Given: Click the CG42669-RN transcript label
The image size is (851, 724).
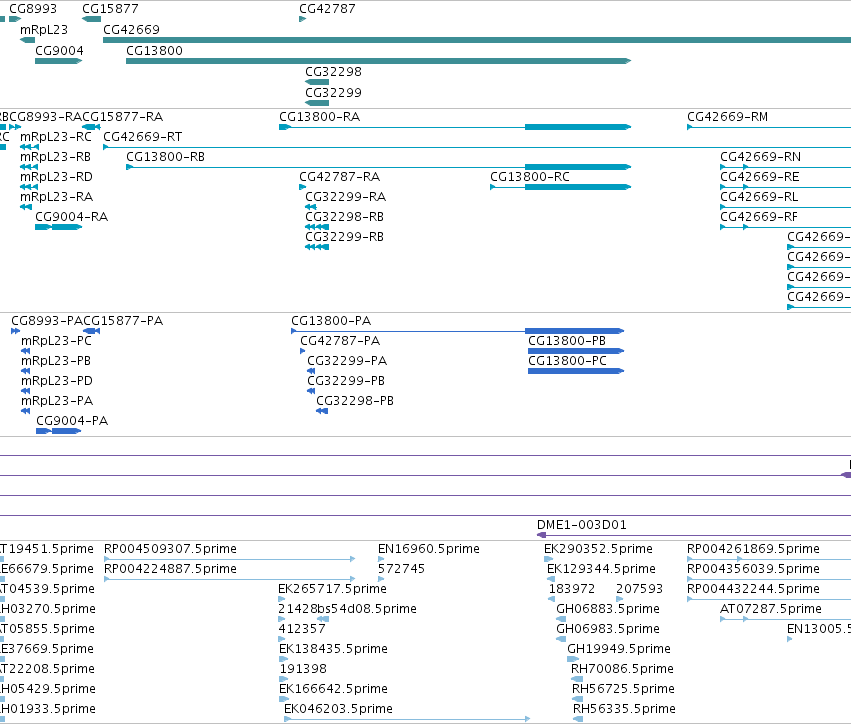Looking at the screenshot, I should (760, 157).
